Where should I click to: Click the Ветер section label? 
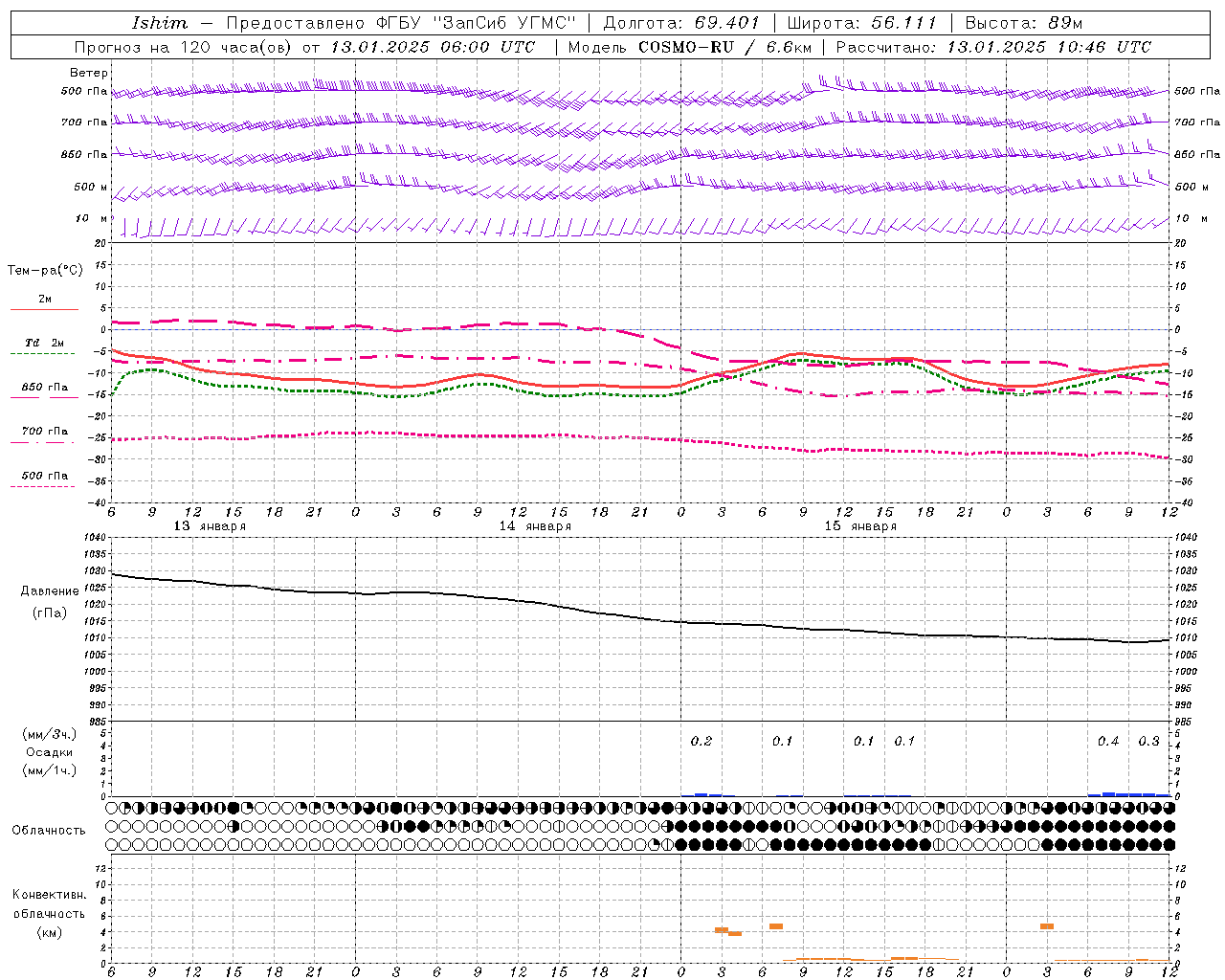tap(89, 73)
